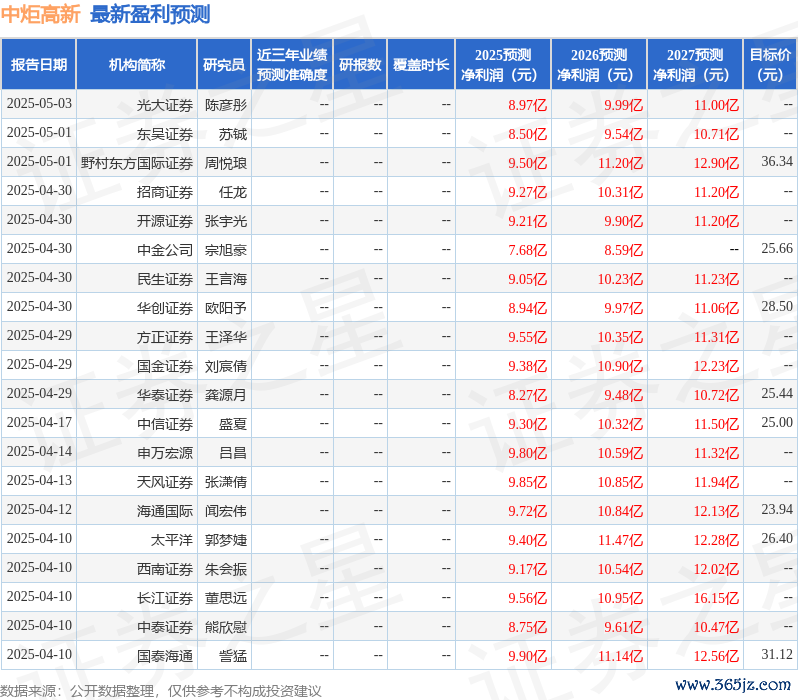Click the 2025-04-14 report date

[x=39, y=452]
